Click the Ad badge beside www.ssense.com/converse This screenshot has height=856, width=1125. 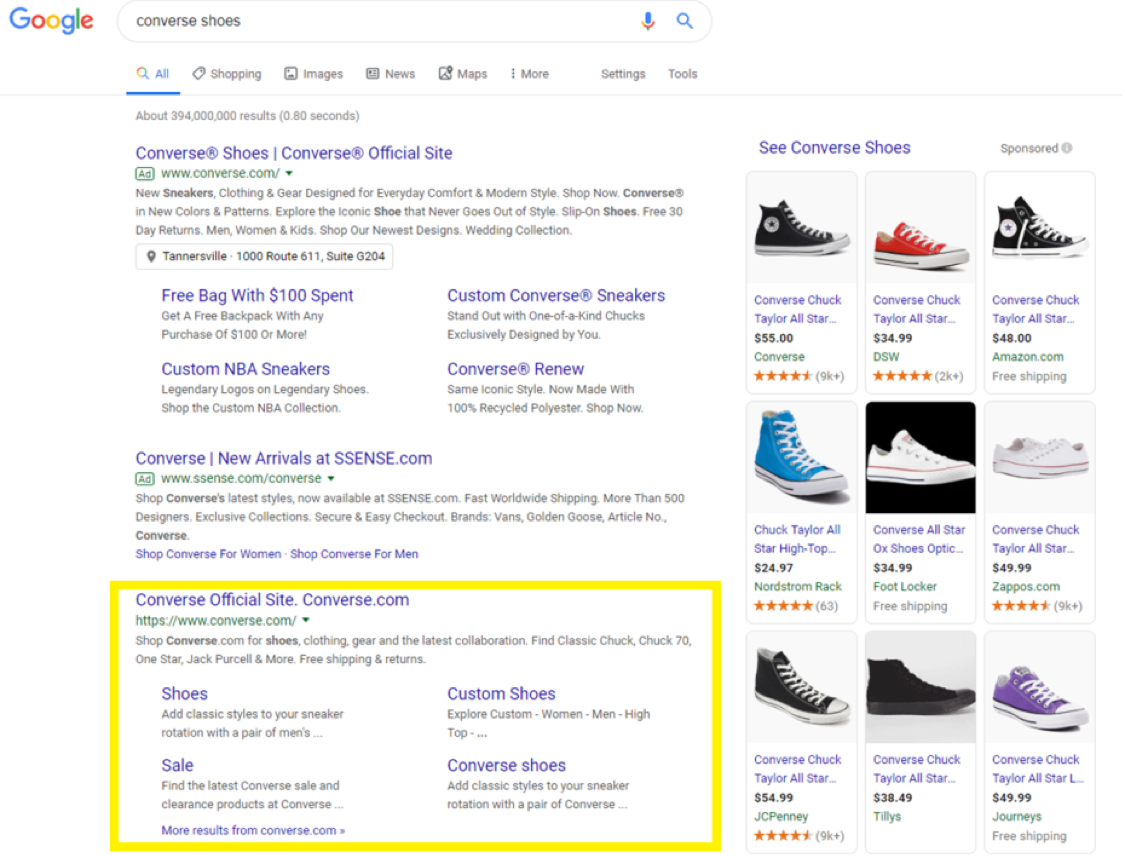(x=145, y=479)
